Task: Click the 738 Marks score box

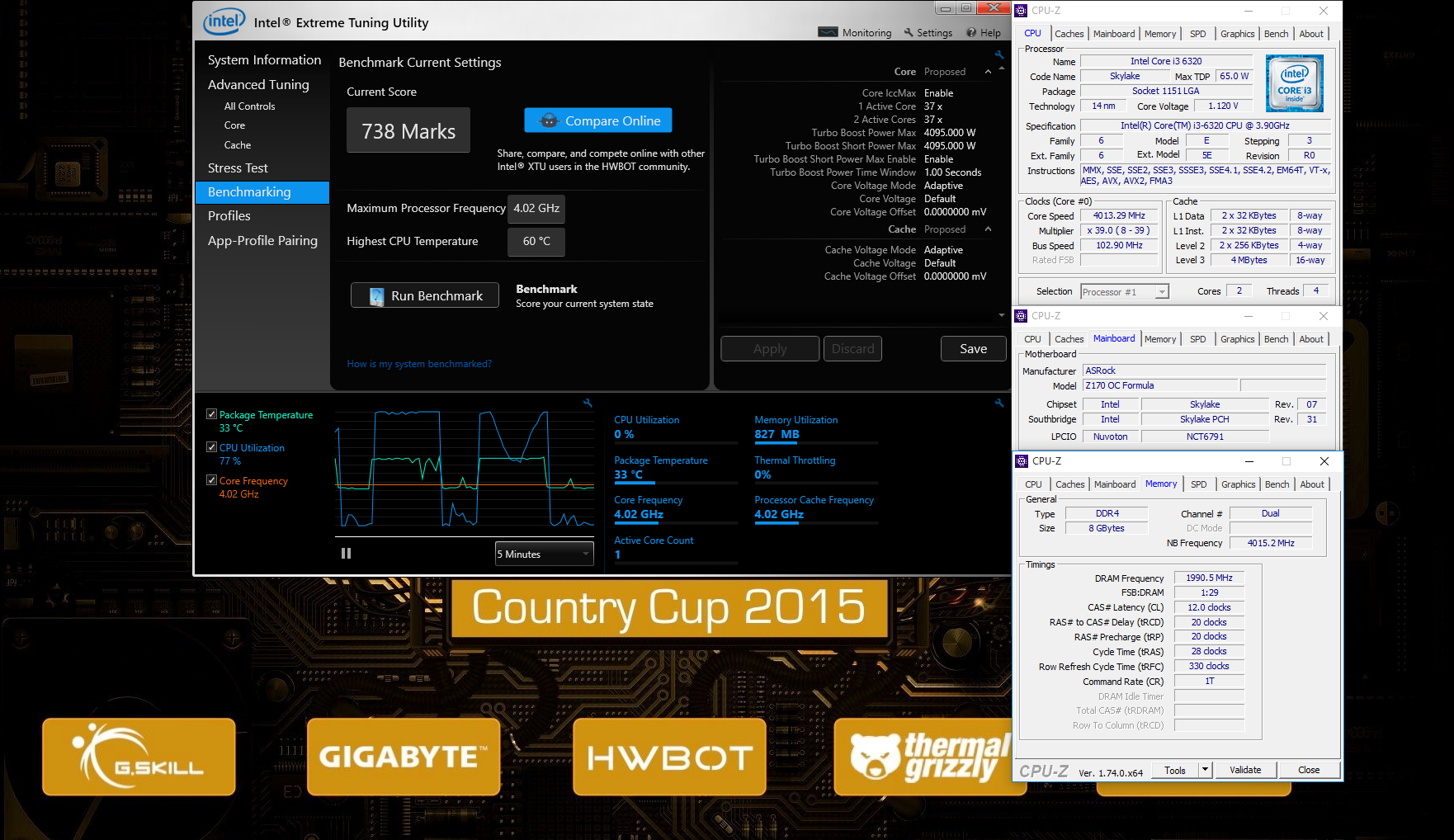Action: click(x=408, y=130)
